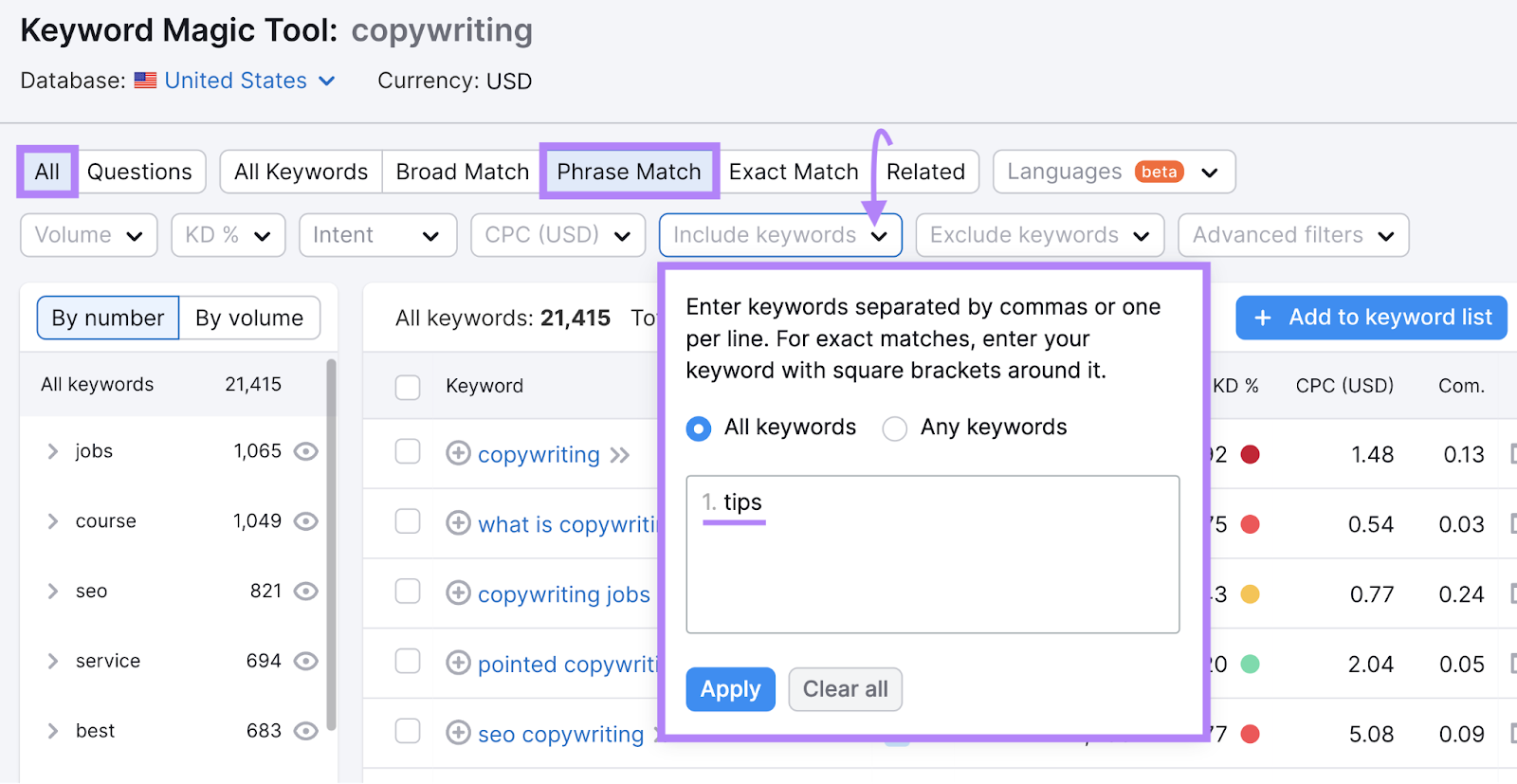This screenshot has width=1517, height=784.
Task: Click the plus icon beside 'pointed copywriting'
Action: [458, 663]
